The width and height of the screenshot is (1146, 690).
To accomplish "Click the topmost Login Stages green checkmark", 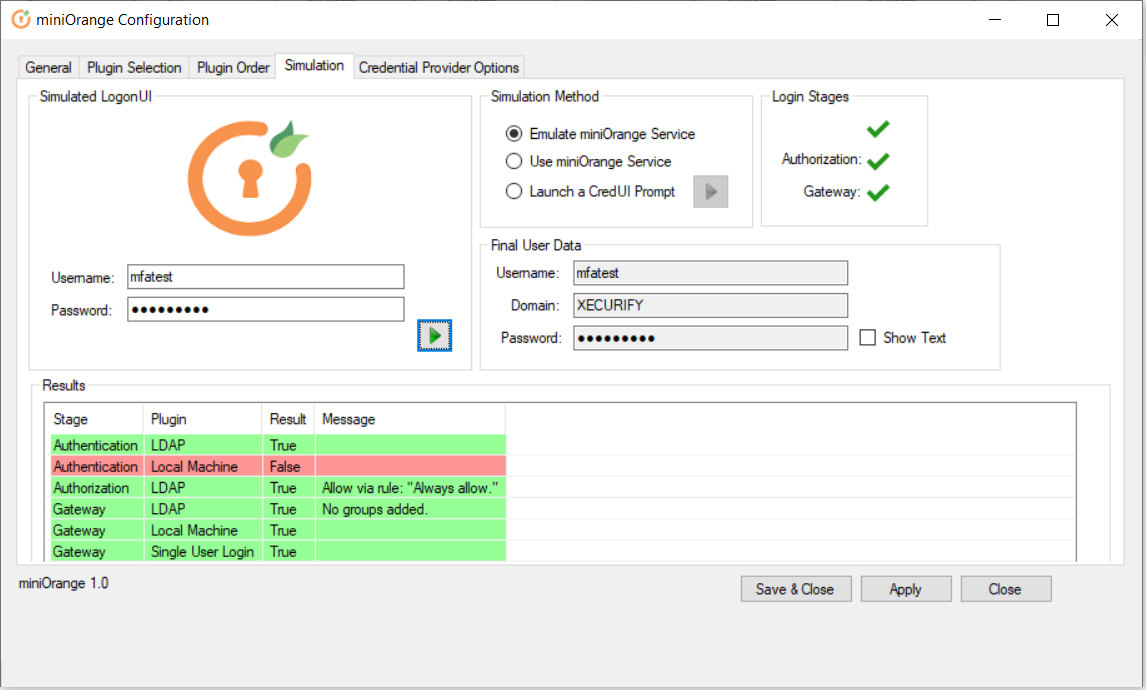I will pyautogui.click(x=878, y=129).
